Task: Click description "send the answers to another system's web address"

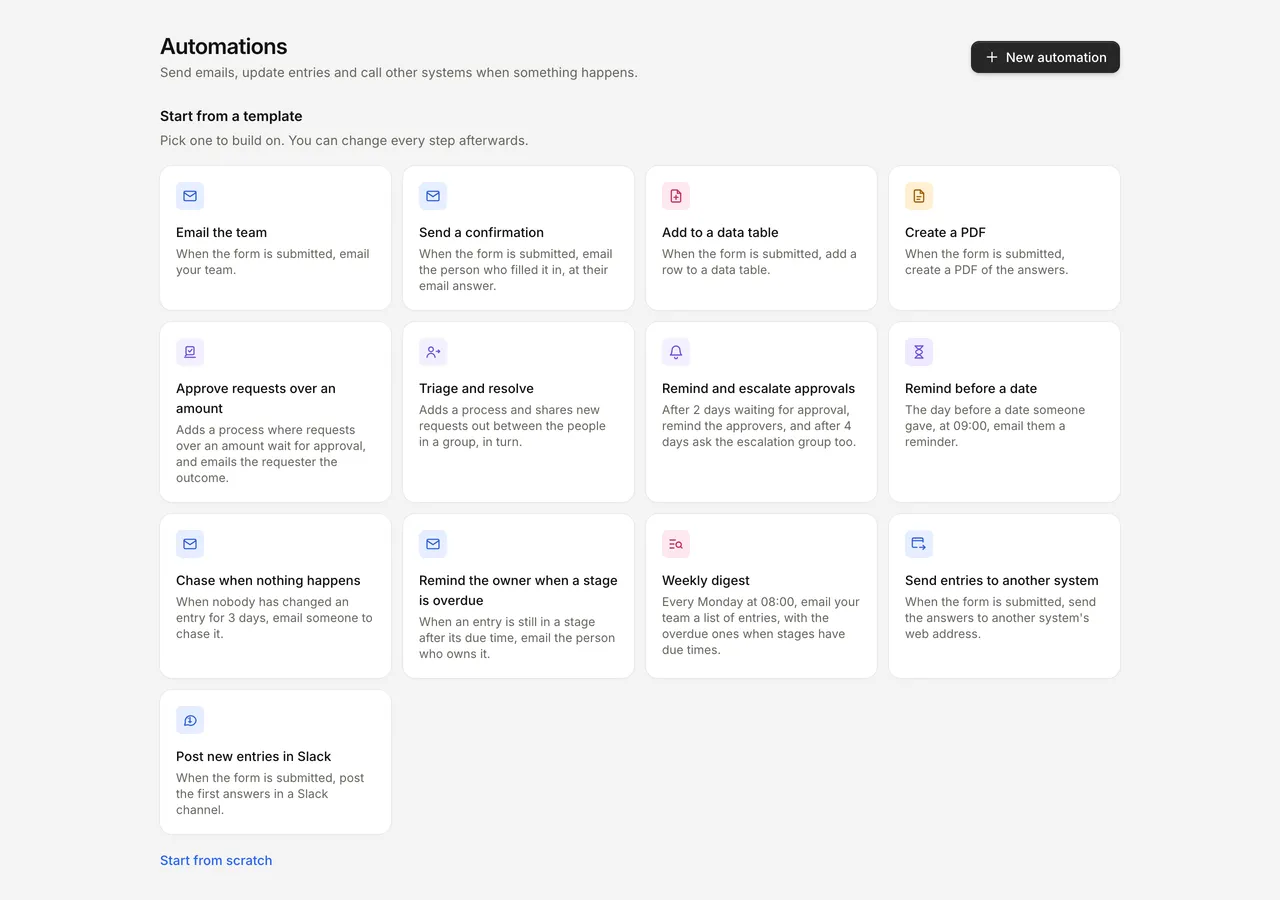Action: click(x=1000, y=618)
